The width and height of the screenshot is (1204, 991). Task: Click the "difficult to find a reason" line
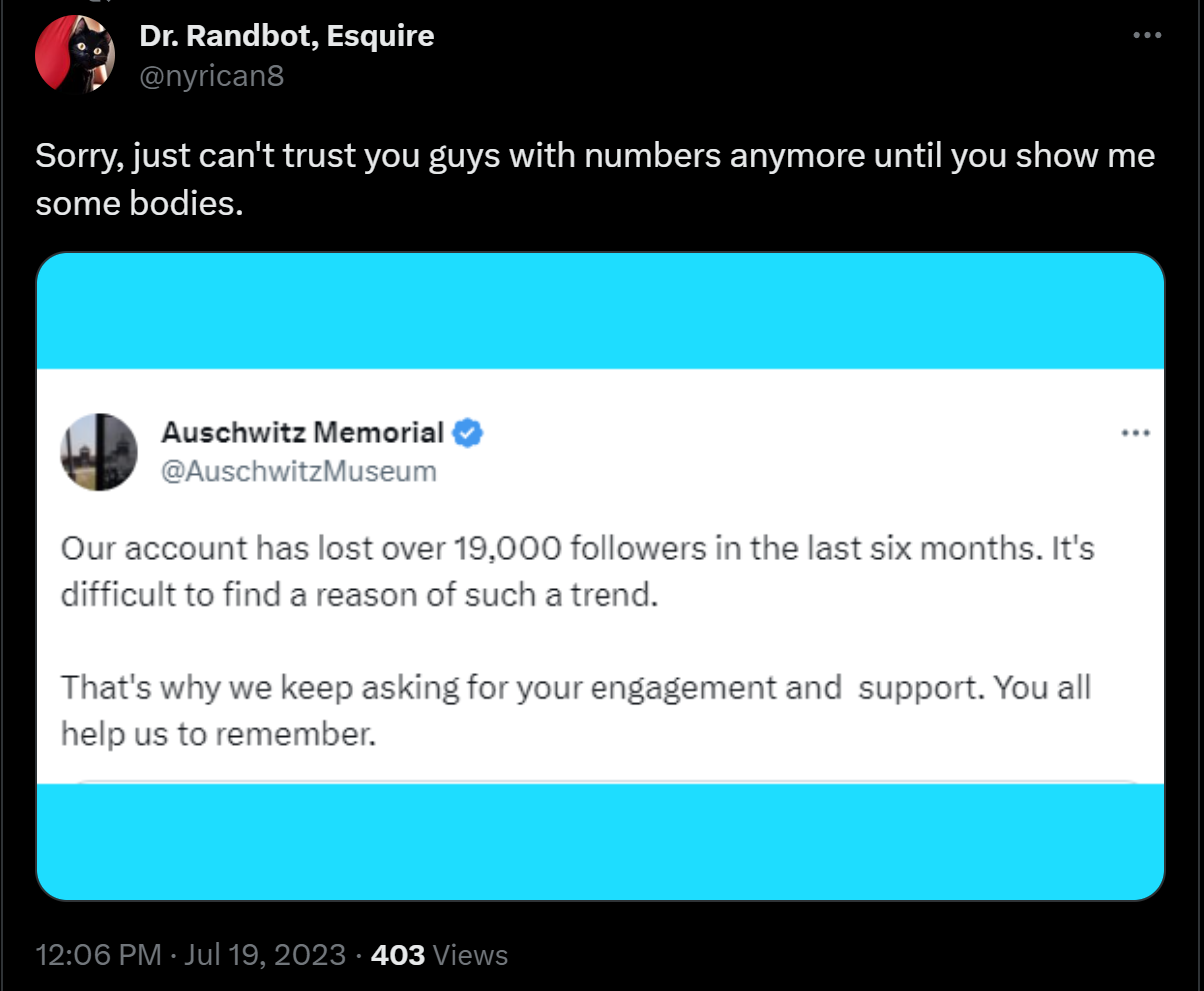click(x=360, y=595)
